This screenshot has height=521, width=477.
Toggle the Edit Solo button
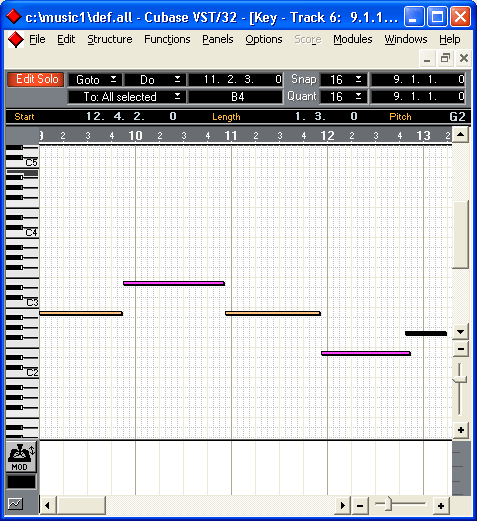pos(36,79)
